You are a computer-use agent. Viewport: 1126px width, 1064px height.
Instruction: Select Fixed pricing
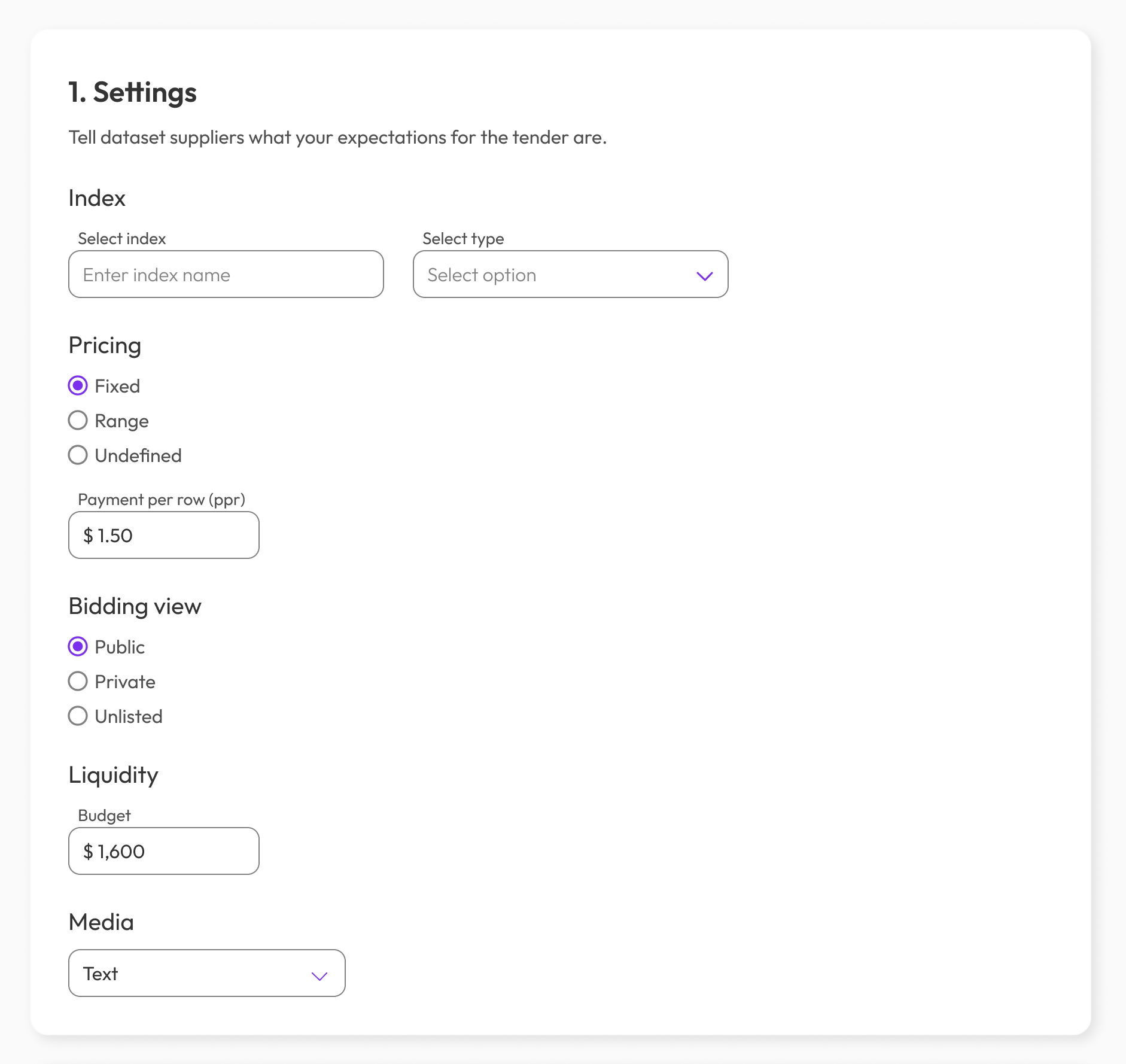pos(78,385)
